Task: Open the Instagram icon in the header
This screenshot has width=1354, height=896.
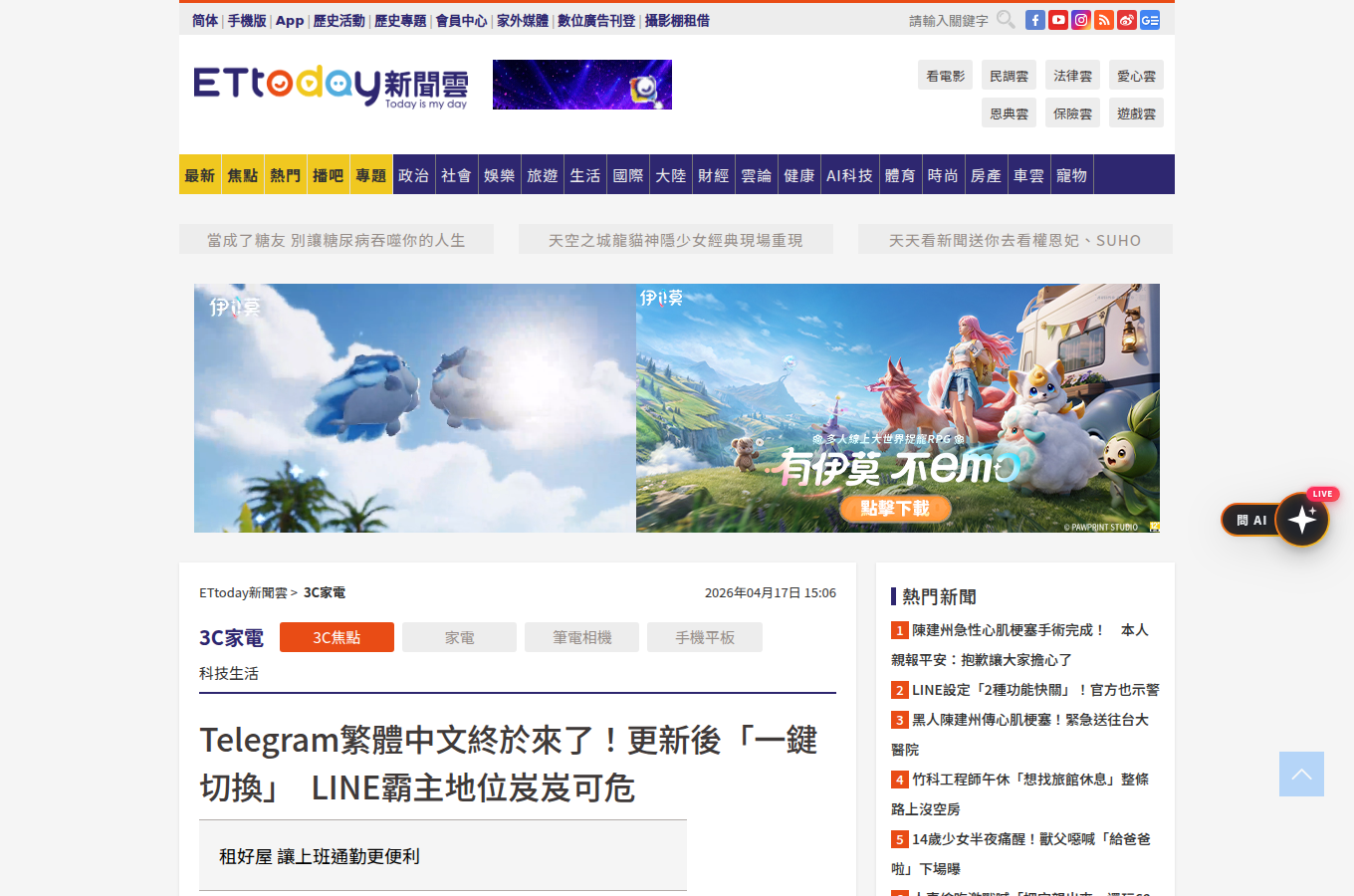Action: tap(1081, 20)
